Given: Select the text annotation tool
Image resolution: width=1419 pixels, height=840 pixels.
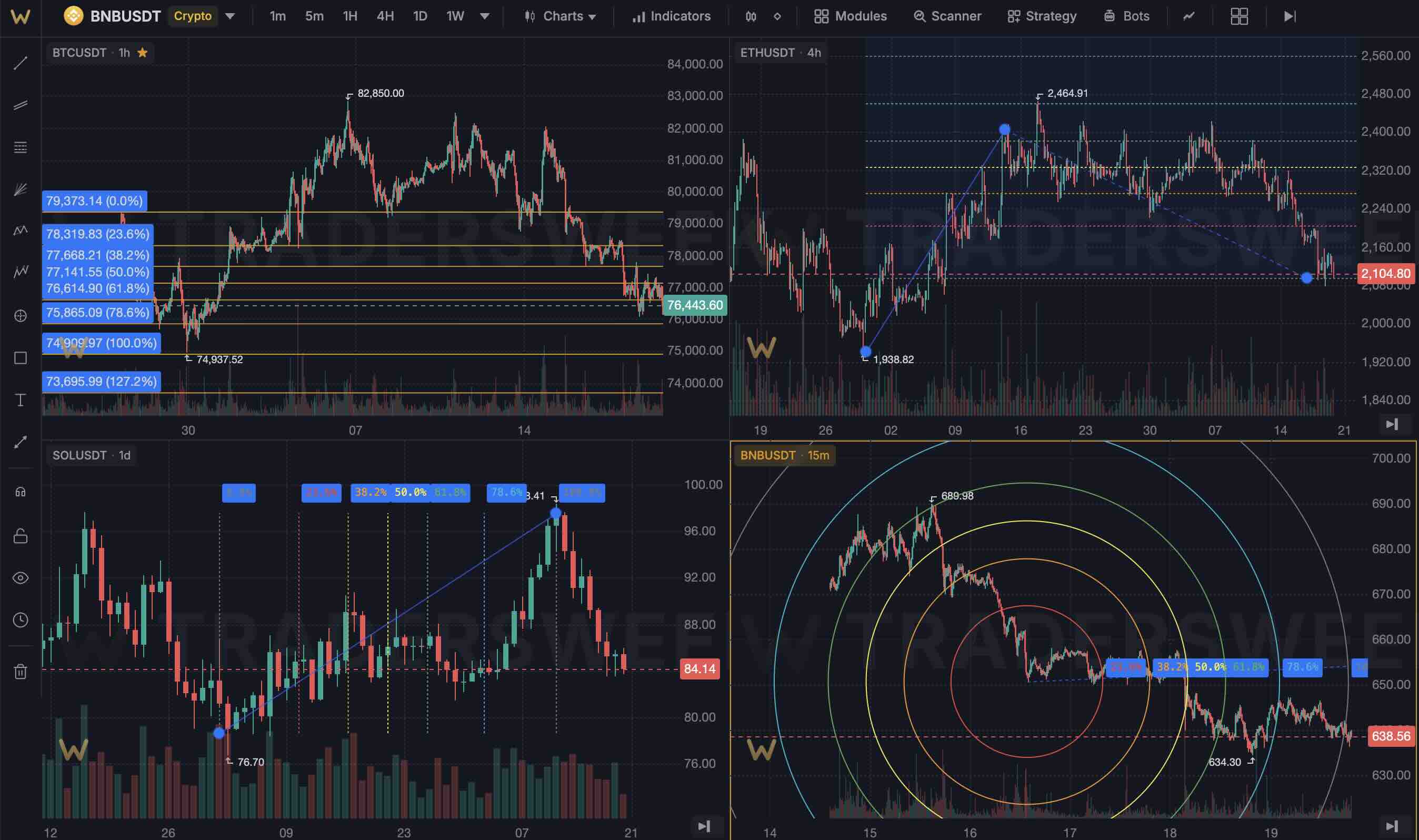Looking at the screenshot, I should [x=21, y=400].
